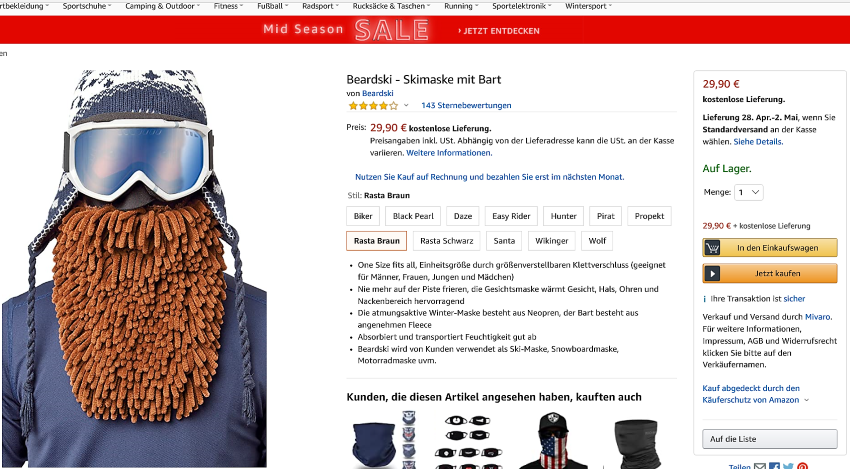Share on Twitter bird icon
This screenshot has width=850, height=469.
coord(788,466)
